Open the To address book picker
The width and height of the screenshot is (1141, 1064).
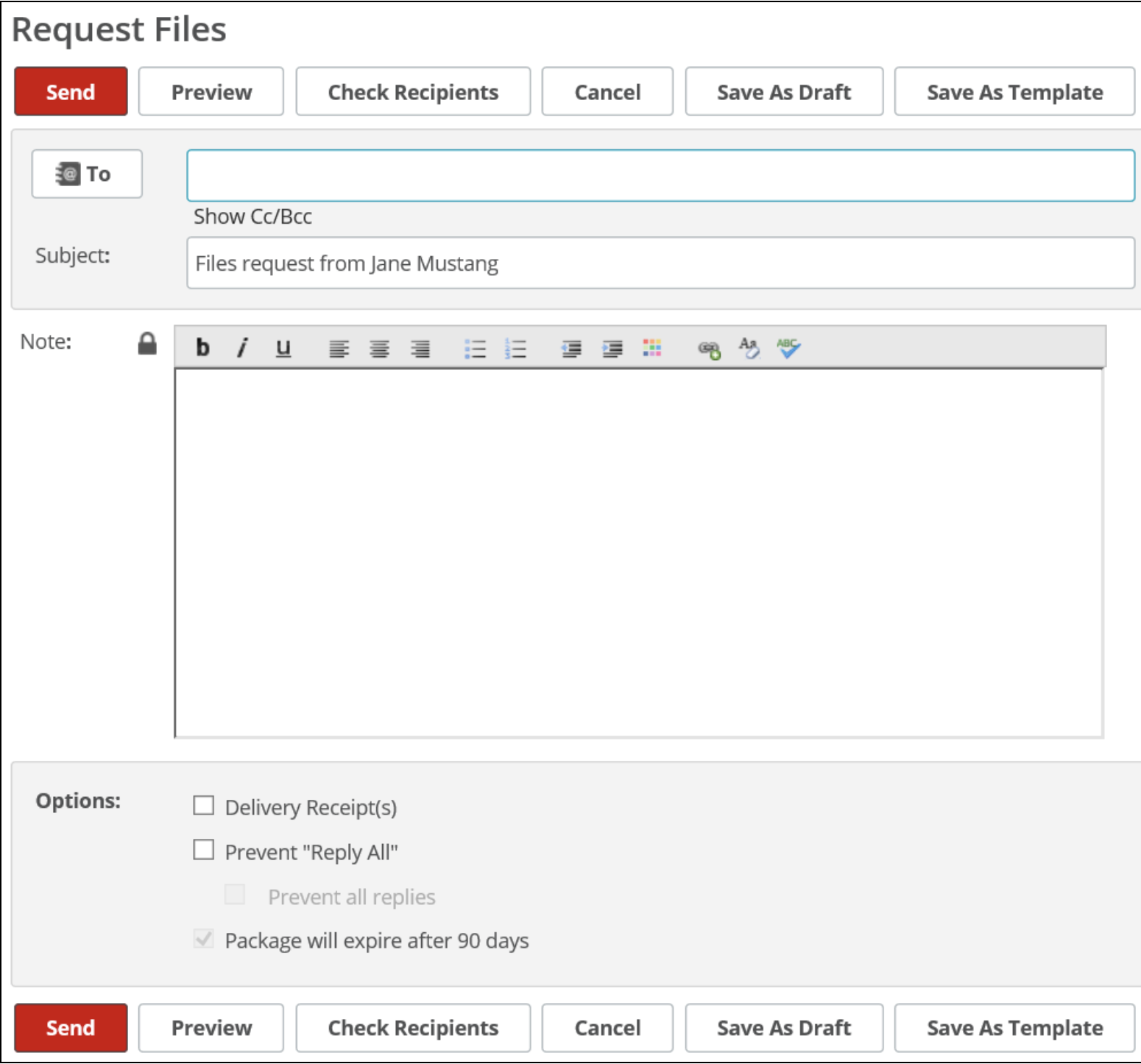86,174
